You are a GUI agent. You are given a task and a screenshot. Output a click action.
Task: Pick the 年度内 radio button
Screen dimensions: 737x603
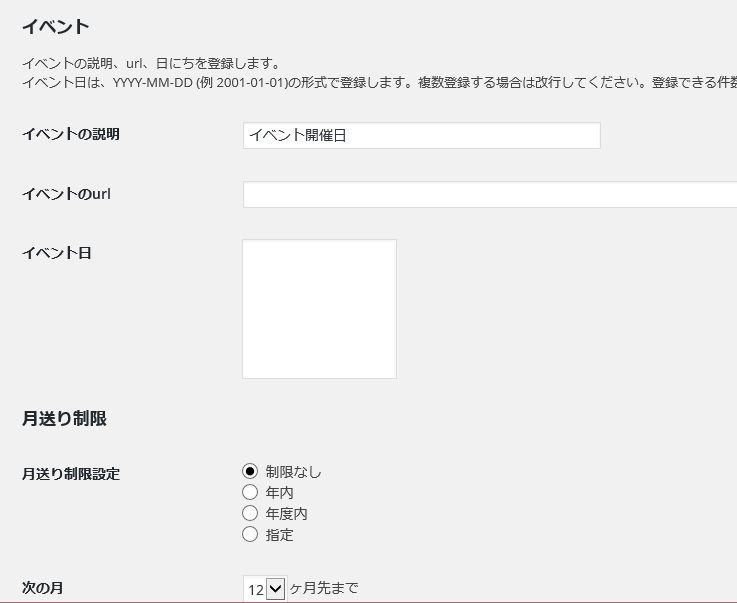tap(250, 514)
